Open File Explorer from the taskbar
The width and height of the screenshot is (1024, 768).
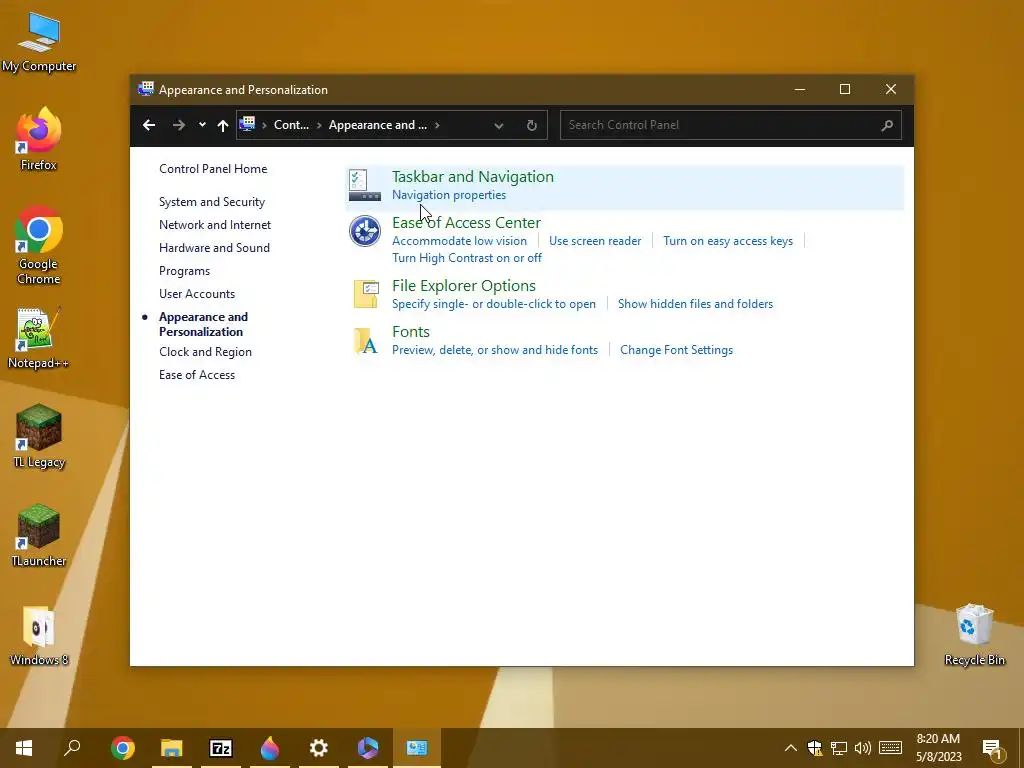click(x=172, y=748)
